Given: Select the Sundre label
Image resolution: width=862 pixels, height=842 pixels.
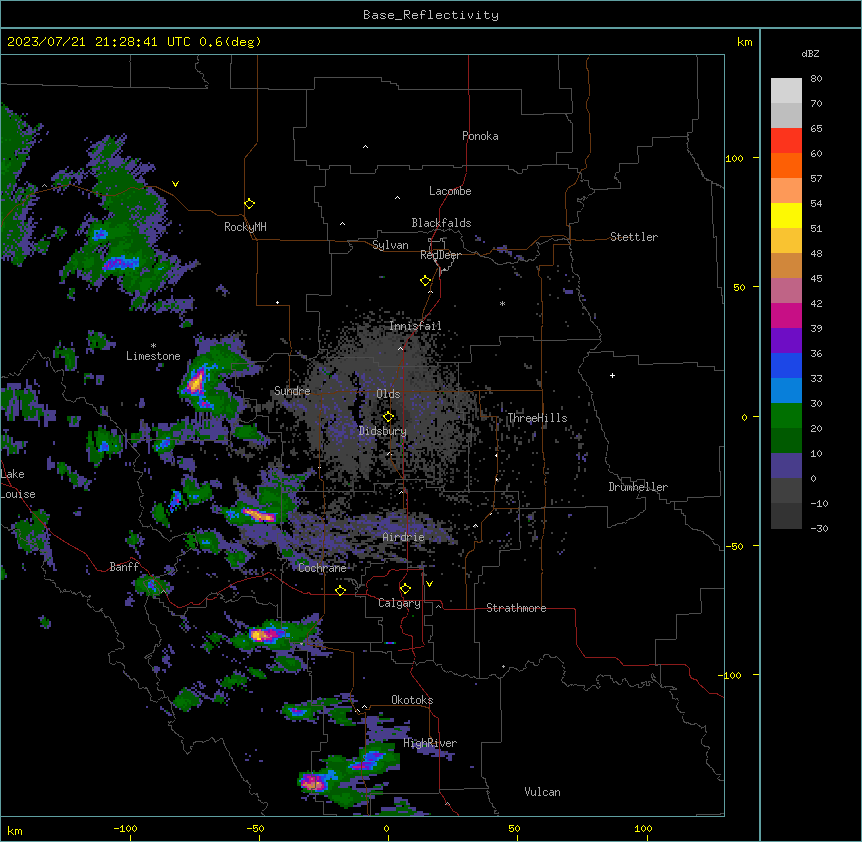Looking at the screenshot, I should [292, 391].
